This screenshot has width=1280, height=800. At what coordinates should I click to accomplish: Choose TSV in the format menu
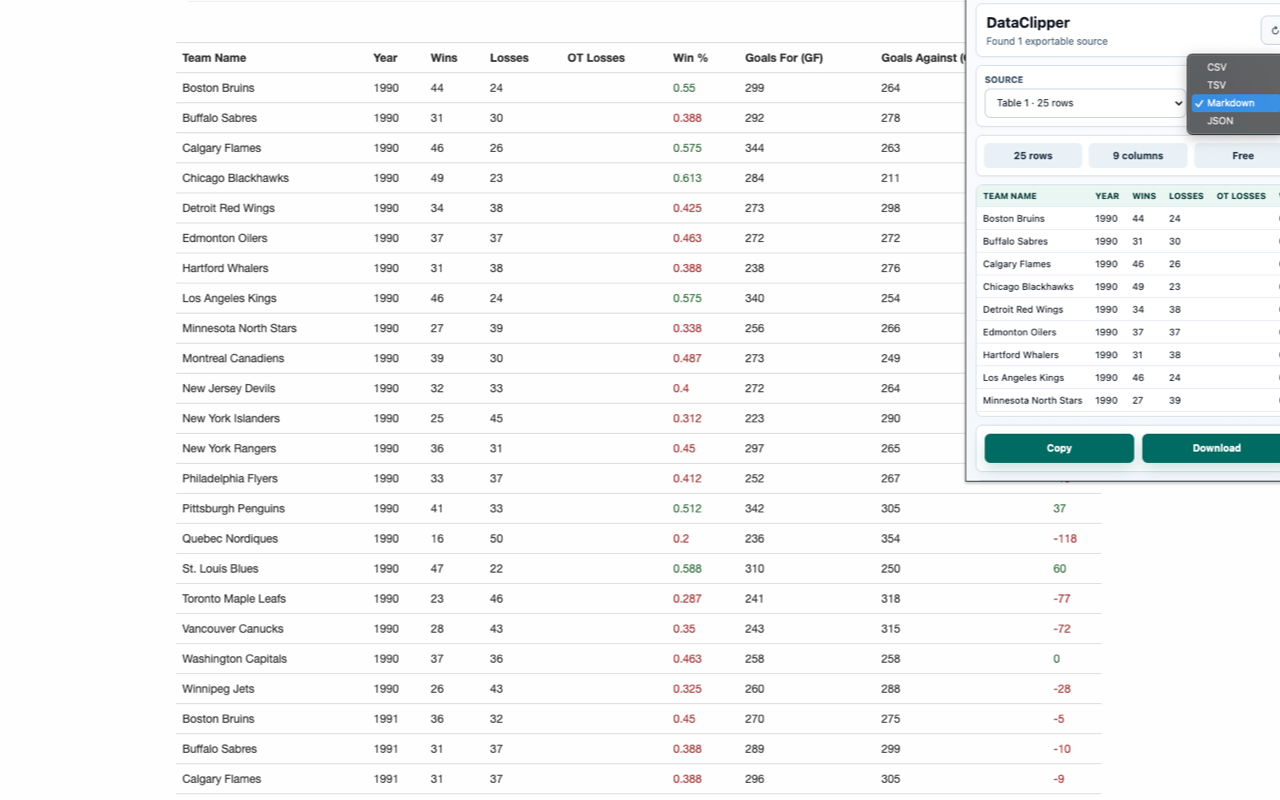click(1235, 85)
